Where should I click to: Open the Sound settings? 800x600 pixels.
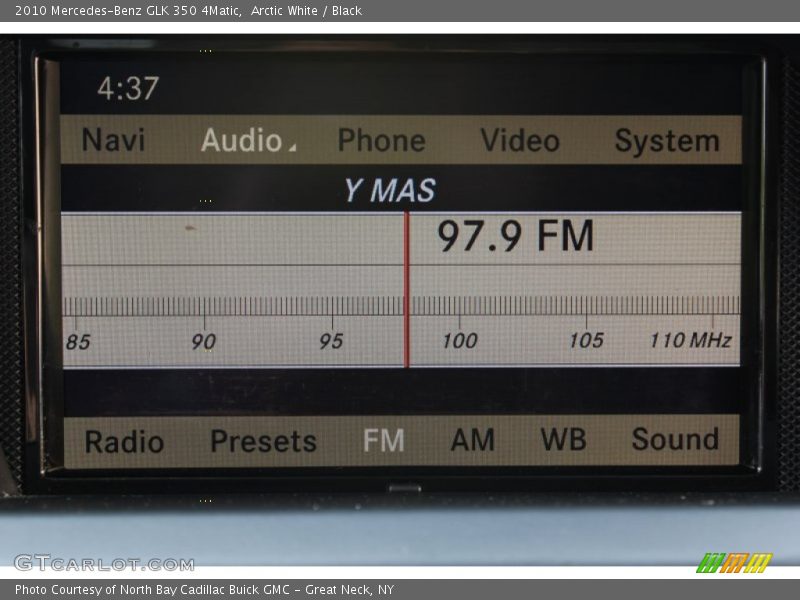tap(675, 440)
